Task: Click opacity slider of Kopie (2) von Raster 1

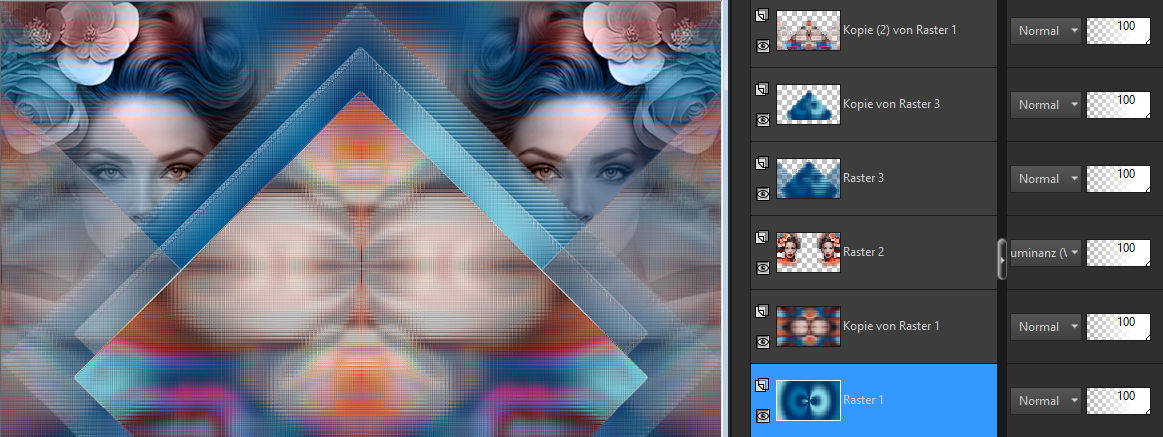Action: tap(1118, 31)
